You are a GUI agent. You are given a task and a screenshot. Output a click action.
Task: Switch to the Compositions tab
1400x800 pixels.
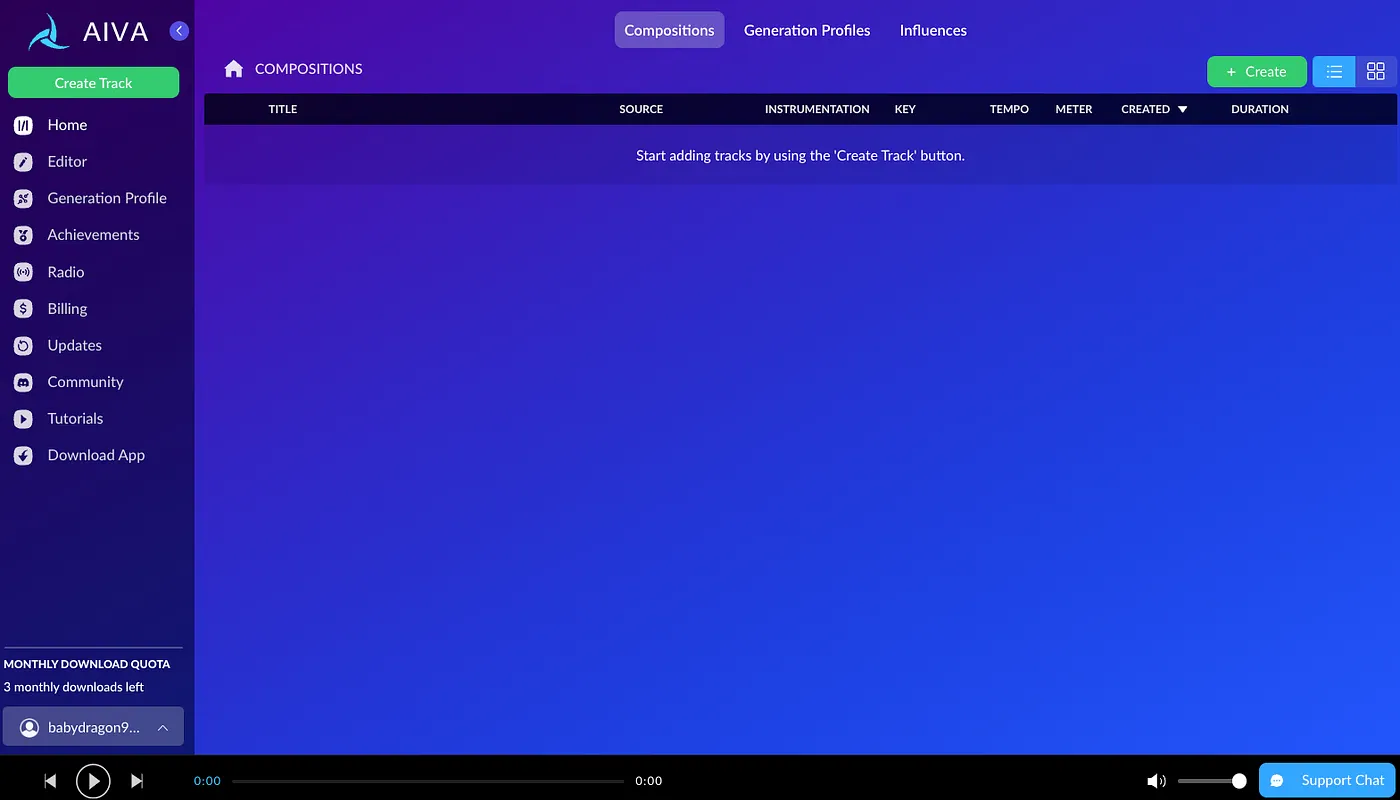click(669, 30)
